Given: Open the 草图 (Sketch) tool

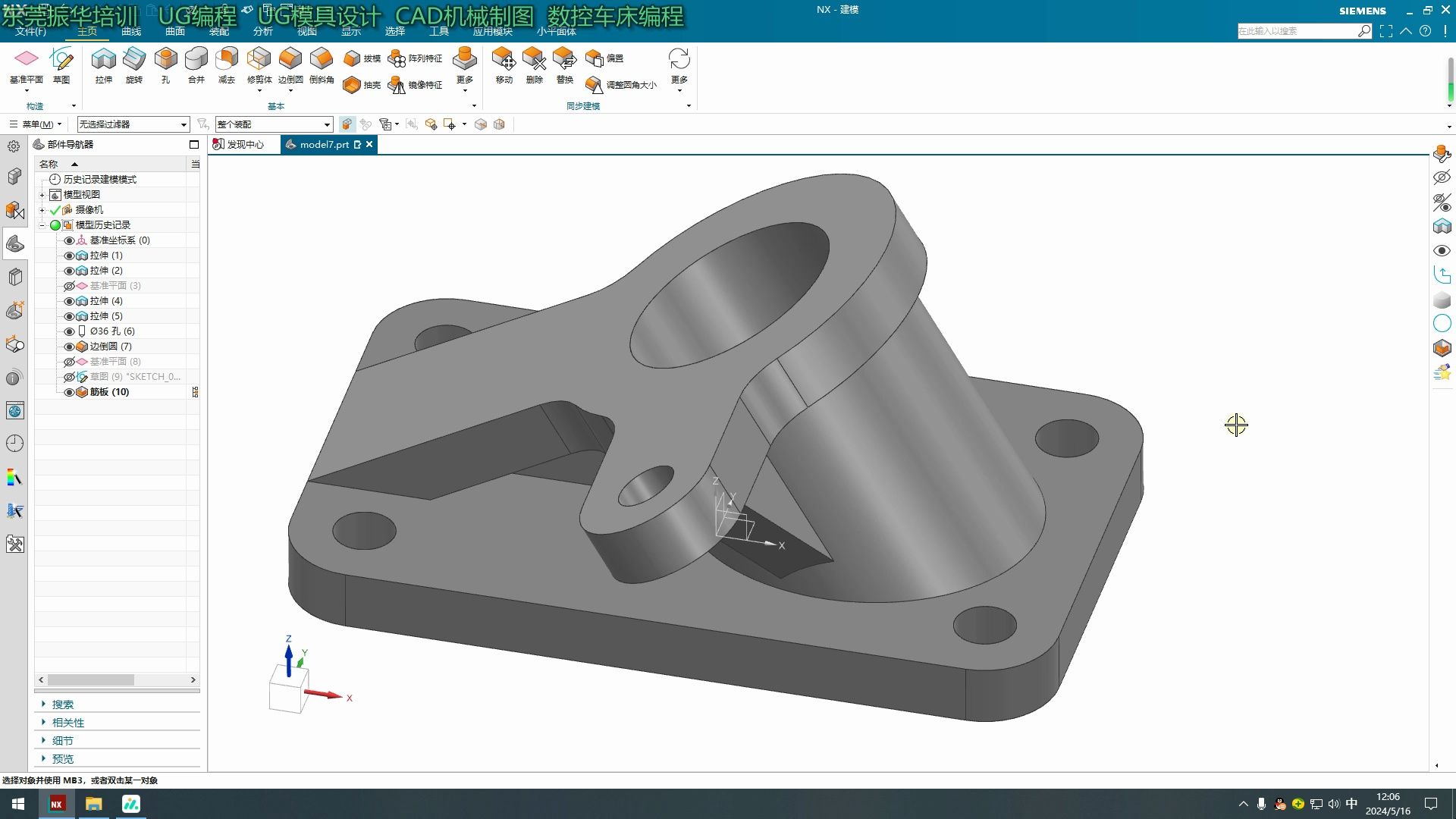Looking at the screenshot, I should (x=61, y=59).
